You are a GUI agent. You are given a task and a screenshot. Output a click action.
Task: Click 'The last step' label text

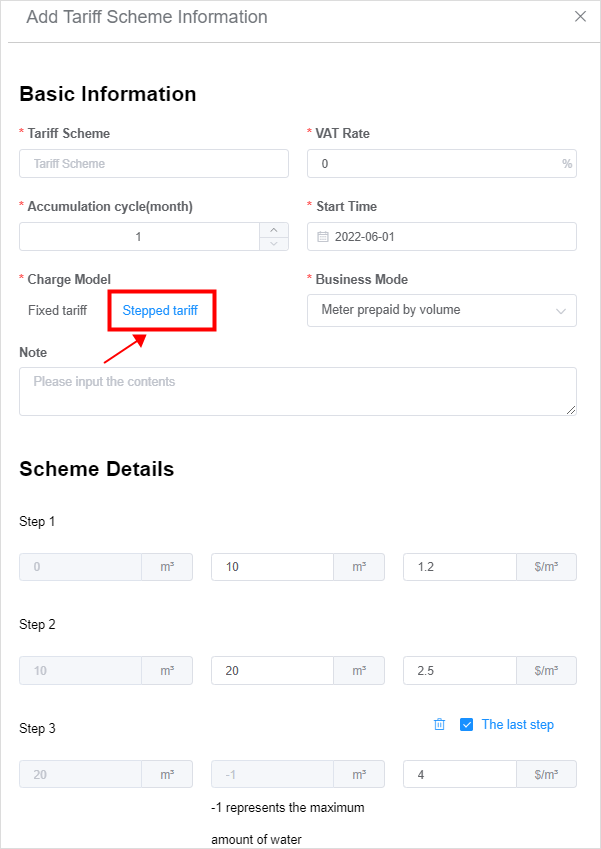518,724
